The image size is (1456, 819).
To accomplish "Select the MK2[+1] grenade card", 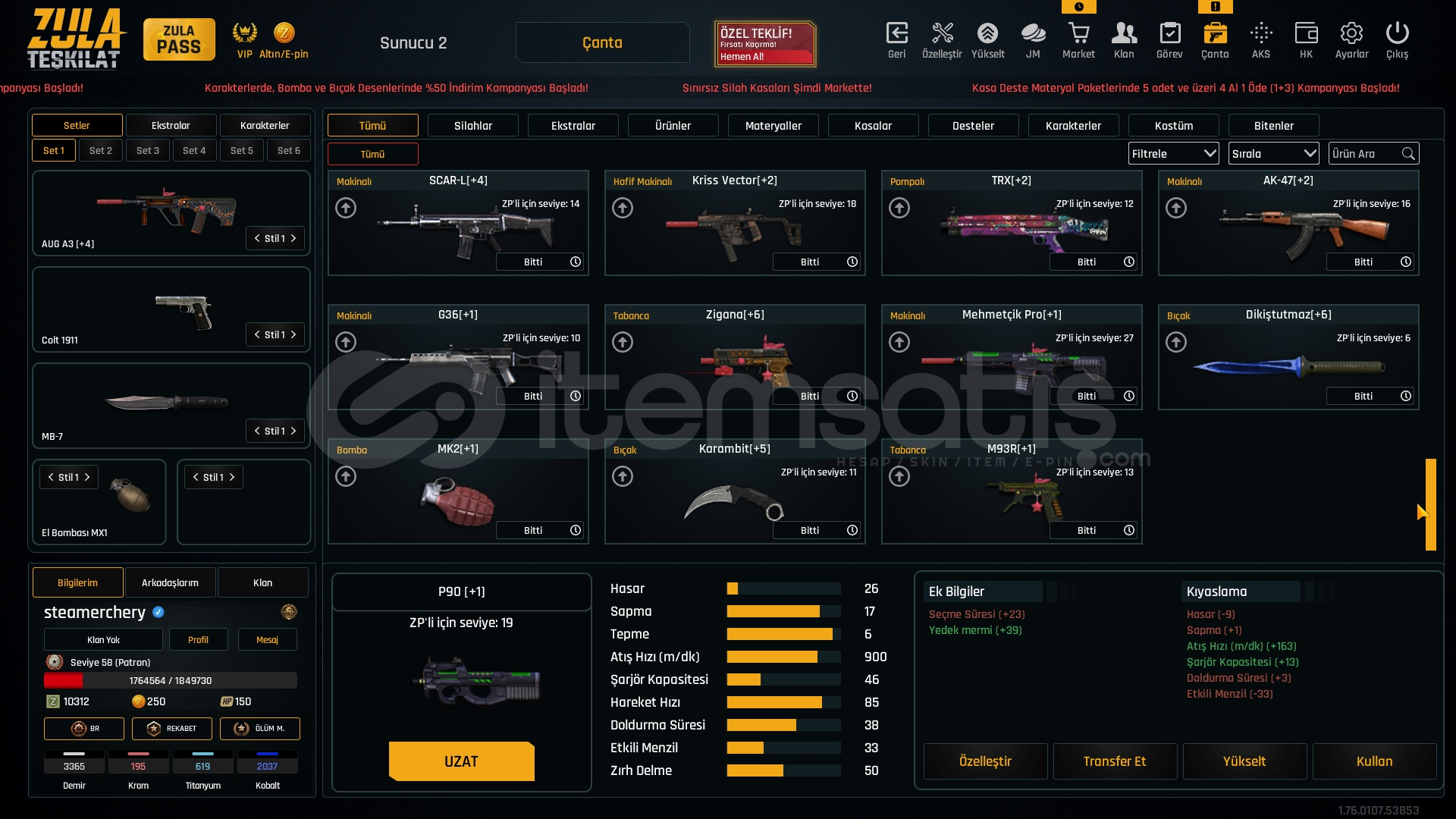I will [458, 491].
